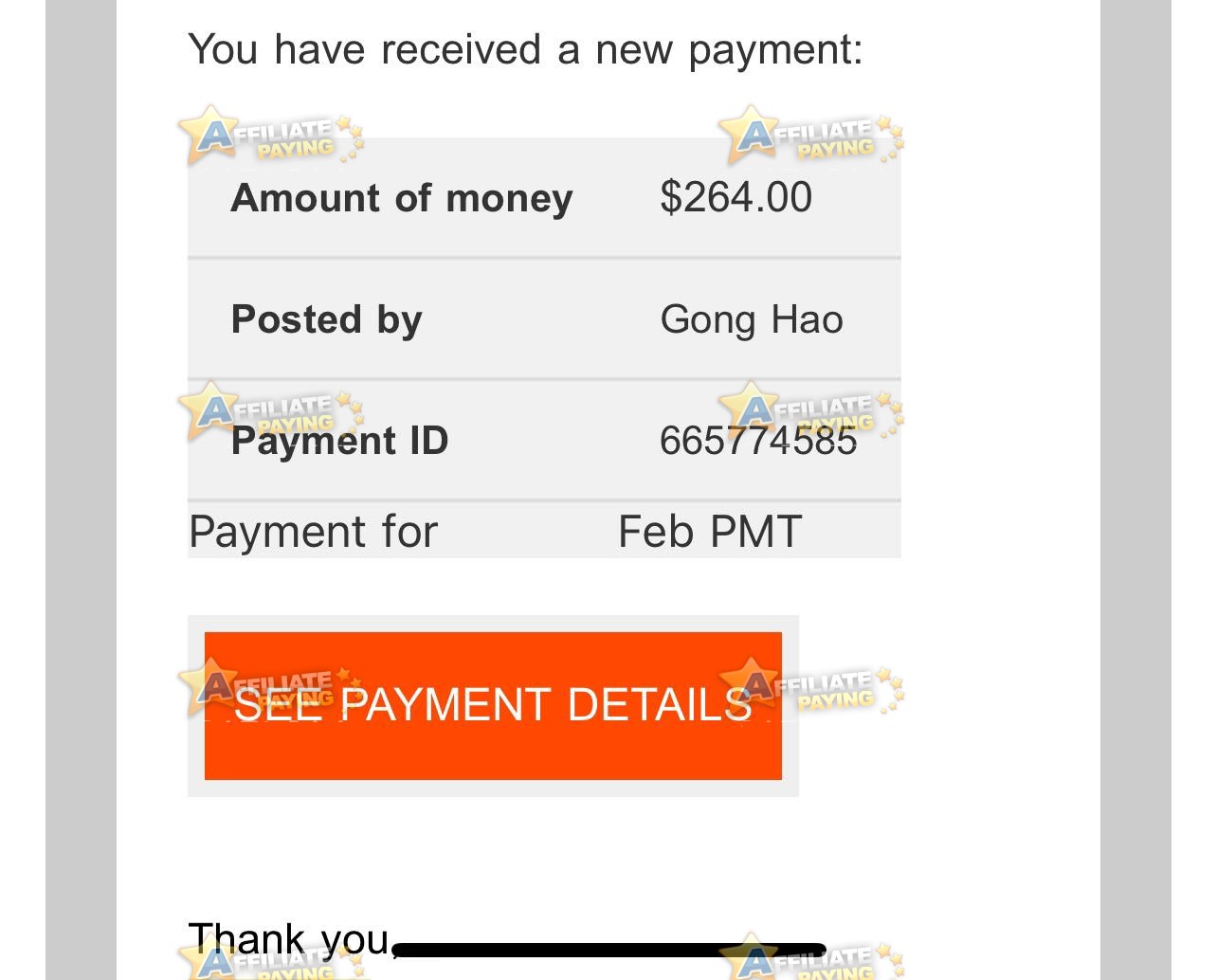
Task: Click the Feb PMT payment description
Action: click(x=709, y=532)
